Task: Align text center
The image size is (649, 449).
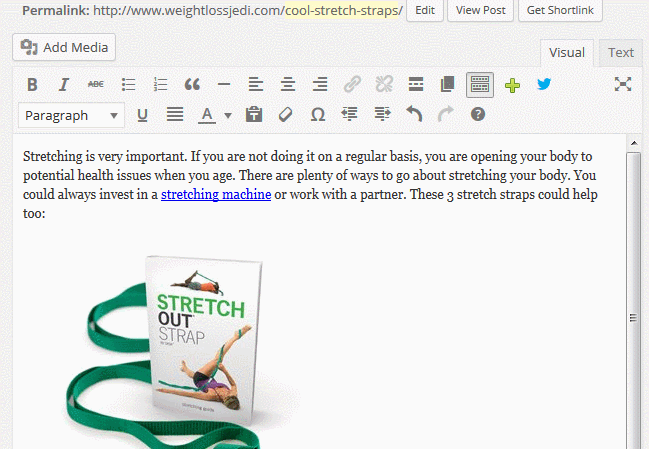Action: [x=288, y=85]
